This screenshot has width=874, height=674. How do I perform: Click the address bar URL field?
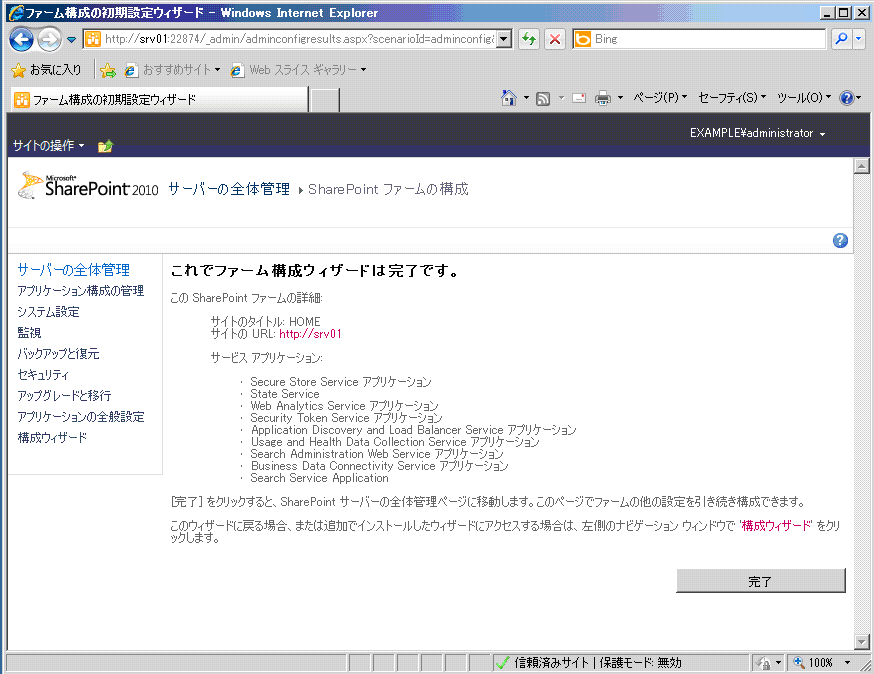(290, 39)
